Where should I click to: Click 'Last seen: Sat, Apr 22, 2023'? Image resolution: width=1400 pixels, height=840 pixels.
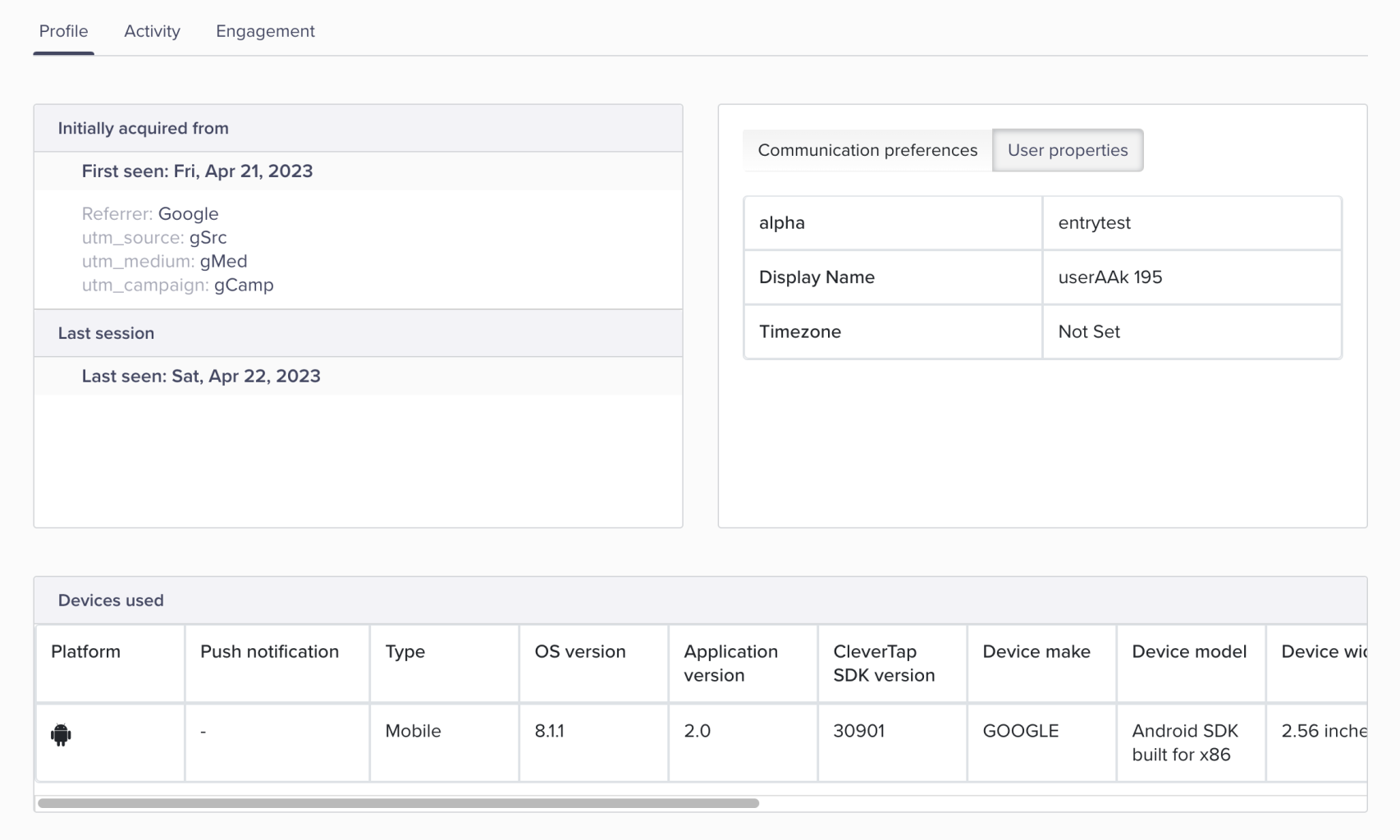tap(201, 376)
